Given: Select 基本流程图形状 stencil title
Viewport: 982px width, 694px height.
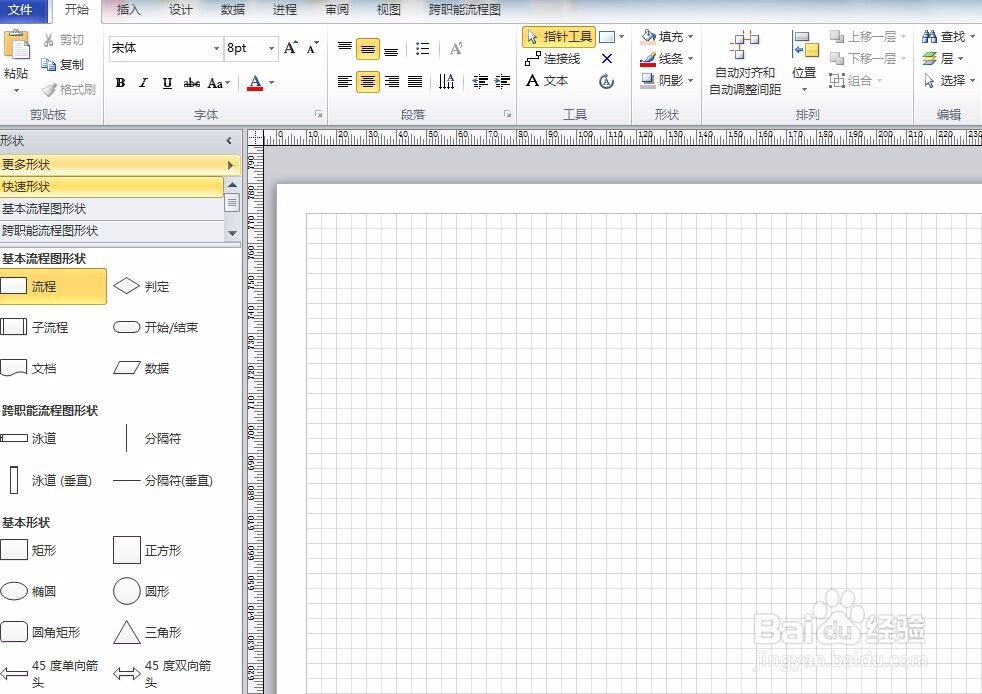Looking at the screenshot, I should (x=111, y=209).
